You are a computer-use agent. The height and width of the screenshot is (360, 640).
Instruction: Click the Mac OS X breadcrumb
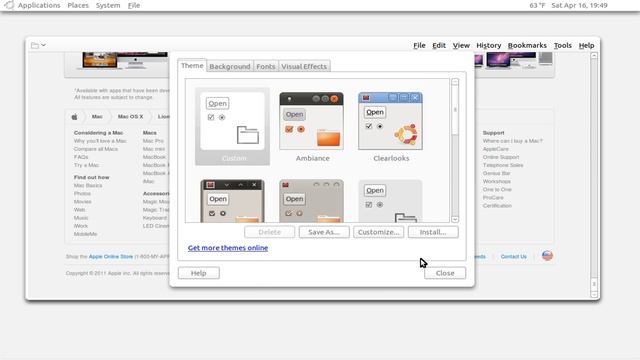point(130,117)
